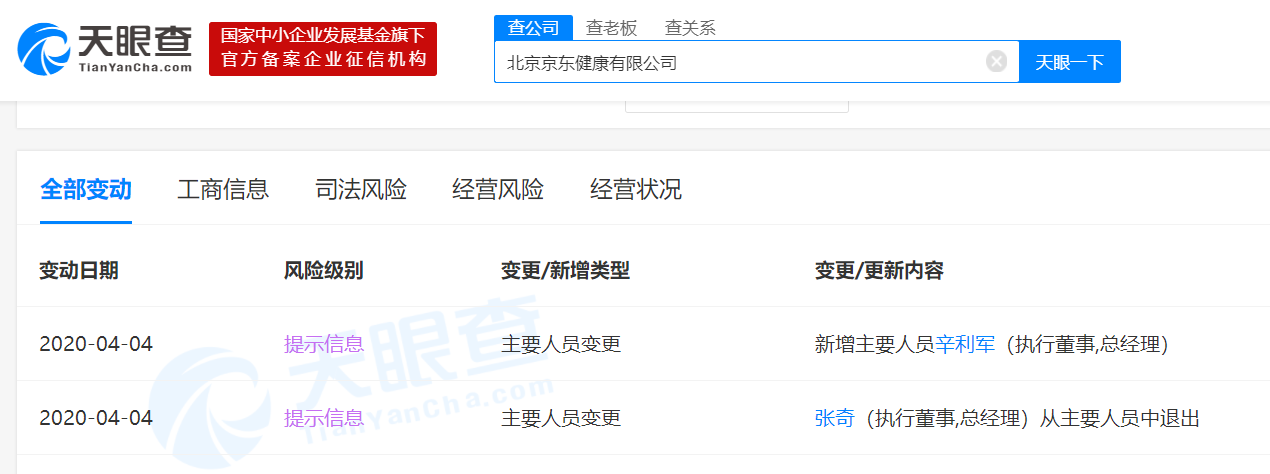Open the 辛利军 person link
Viewport: 1270px width, 474px height.
pos(965,345)
